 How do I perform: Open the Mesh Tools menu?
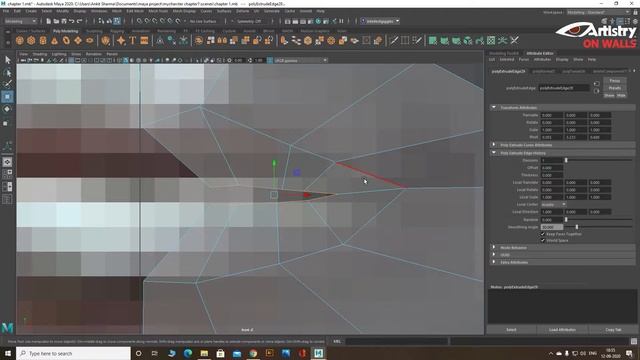coord(158,11)
